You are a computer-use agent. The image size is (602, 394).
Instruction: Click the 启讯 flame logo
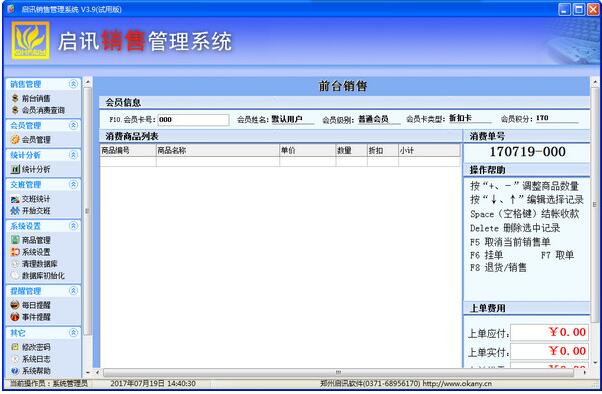tap(30, 40)
